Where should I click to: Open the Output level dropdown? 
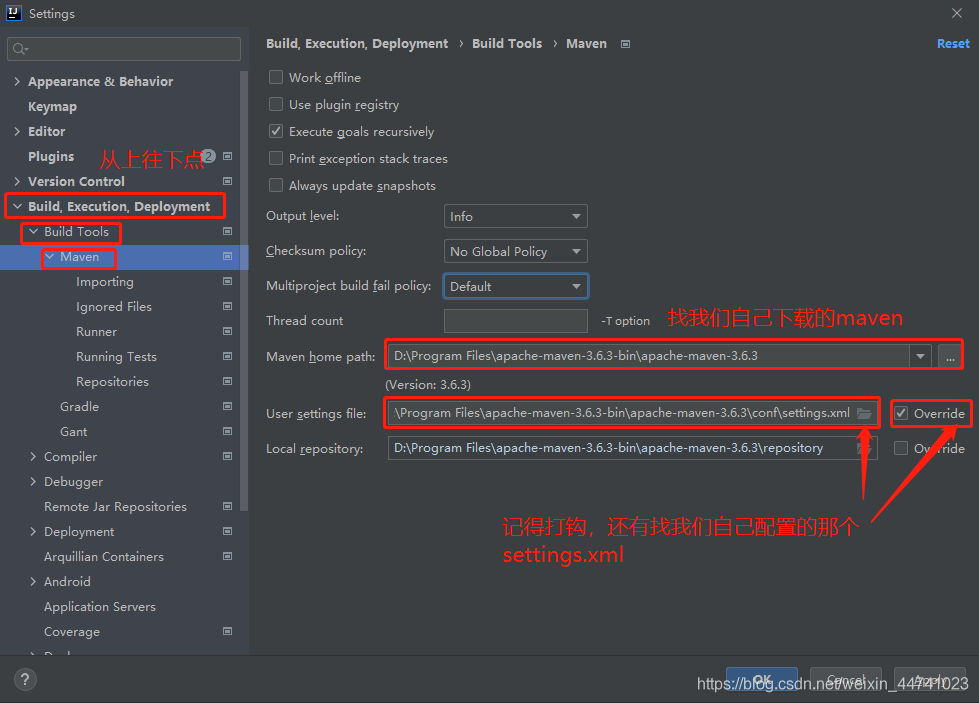click(x=516, y=216)
